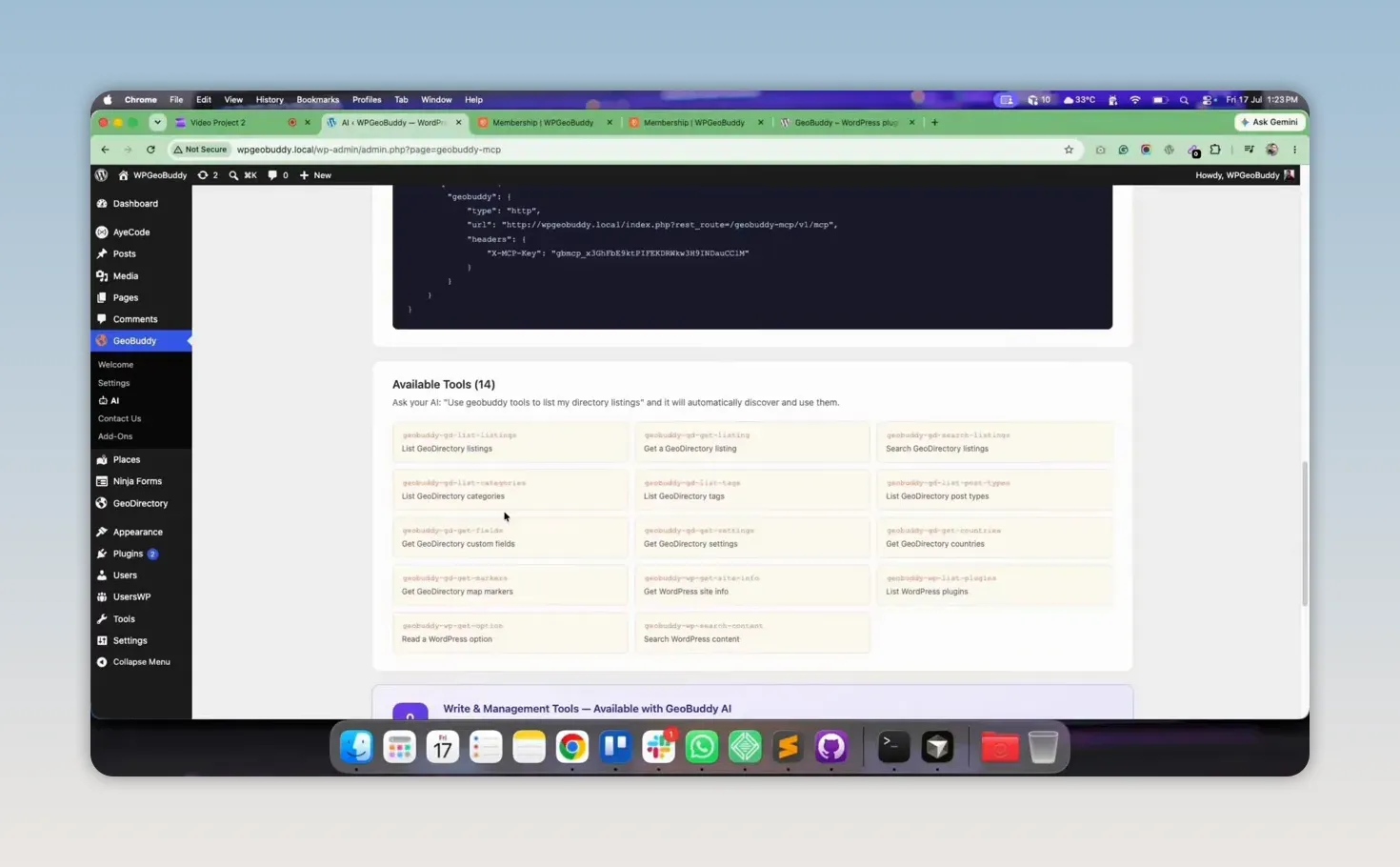Screen dimensions: 1400x867
Task: Click Search WordPress content card
Action: 751,633
